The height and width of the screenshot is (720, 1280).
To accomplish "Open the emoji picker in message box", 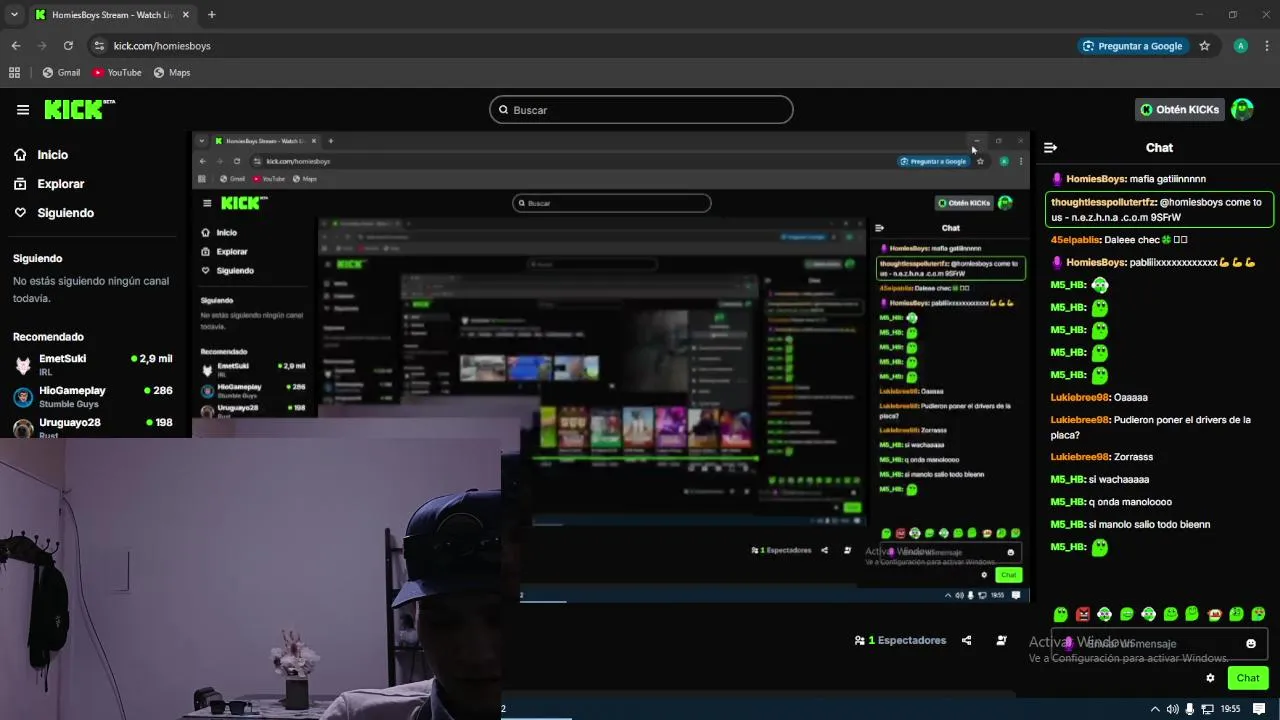I will point(1250,643).
